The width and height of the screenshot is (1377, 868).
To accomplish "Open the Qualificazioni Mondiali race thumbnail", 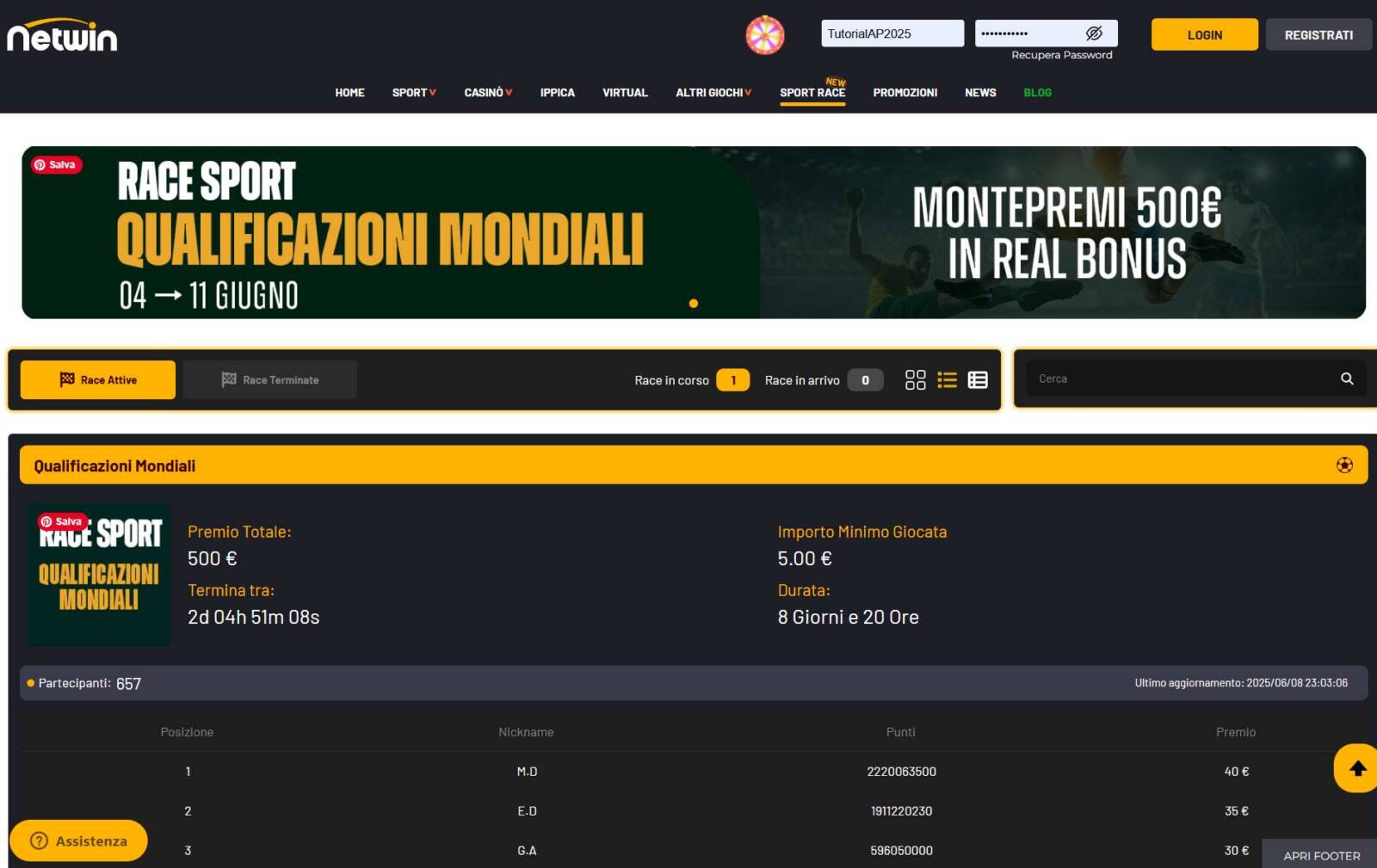I will tap(99, 575).
